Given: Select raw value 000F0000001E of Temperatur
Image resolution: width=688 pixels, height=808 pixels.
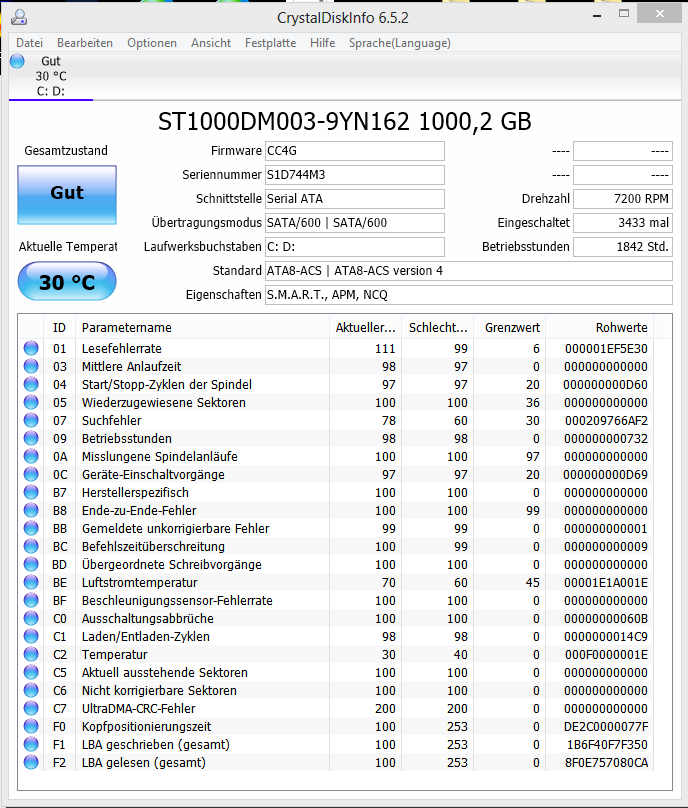Looking at the screenshot, I should tap(606, 654).
